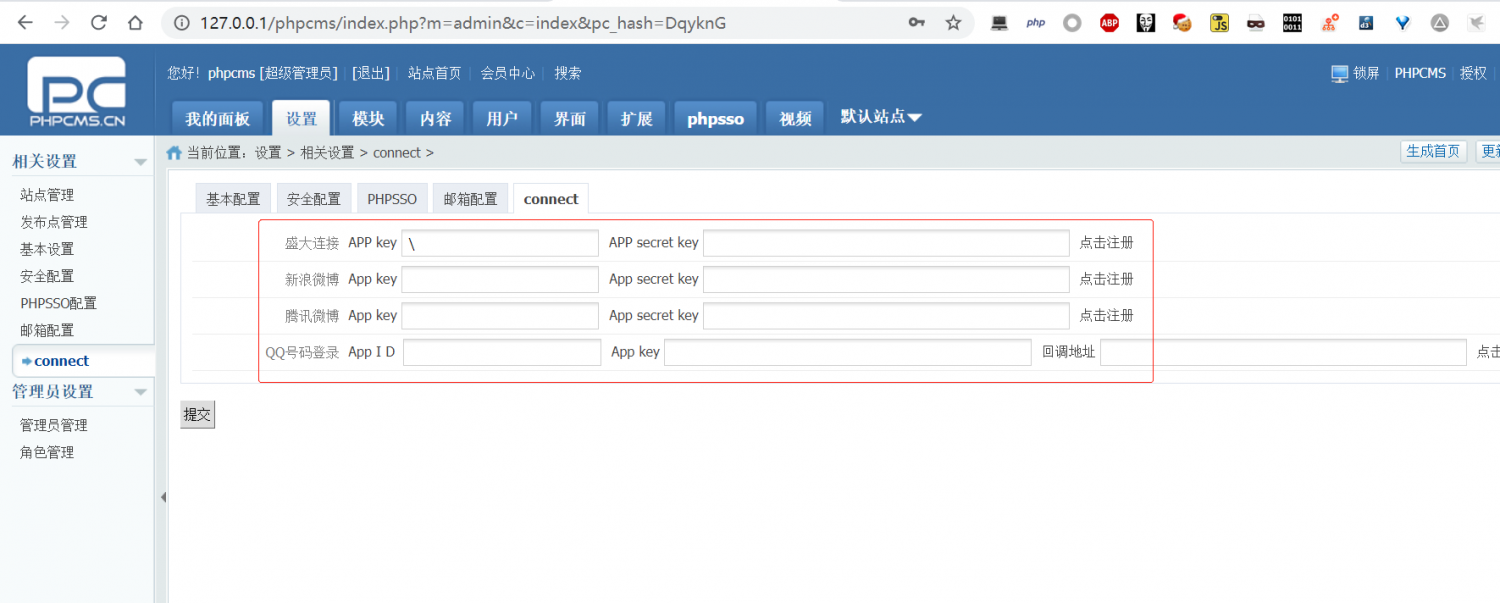
Task: Open the 我的面板 top tab
Action: click(217, 118)
